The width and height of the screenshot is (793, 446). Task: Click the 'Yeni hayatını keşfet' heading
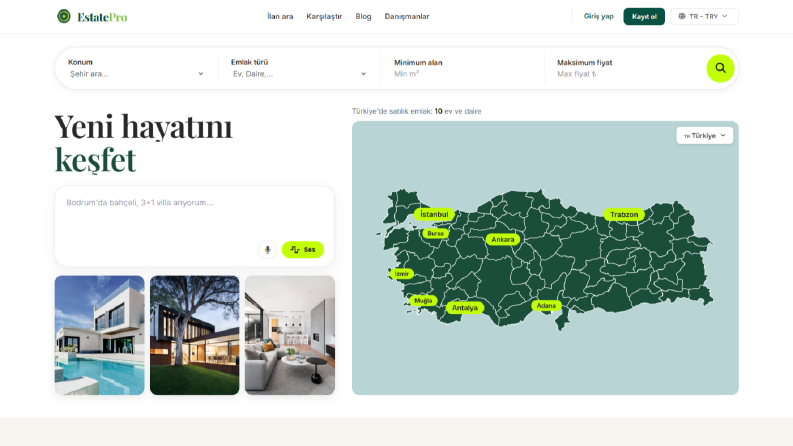pos(143,143)
